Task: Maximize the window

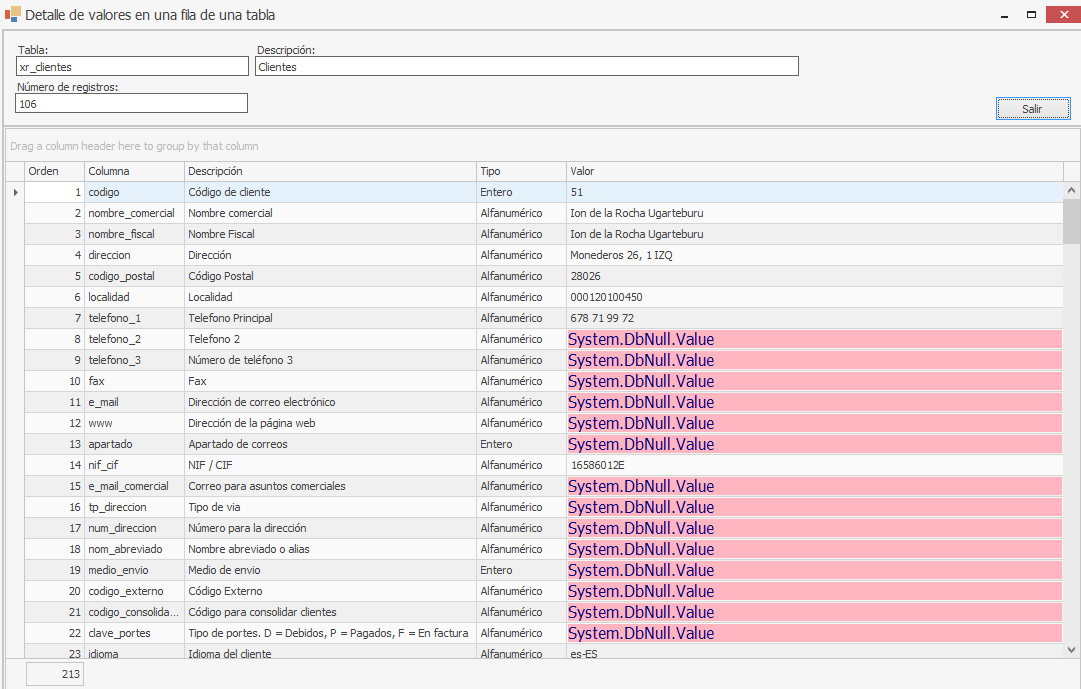Action: click(1031, 15)
